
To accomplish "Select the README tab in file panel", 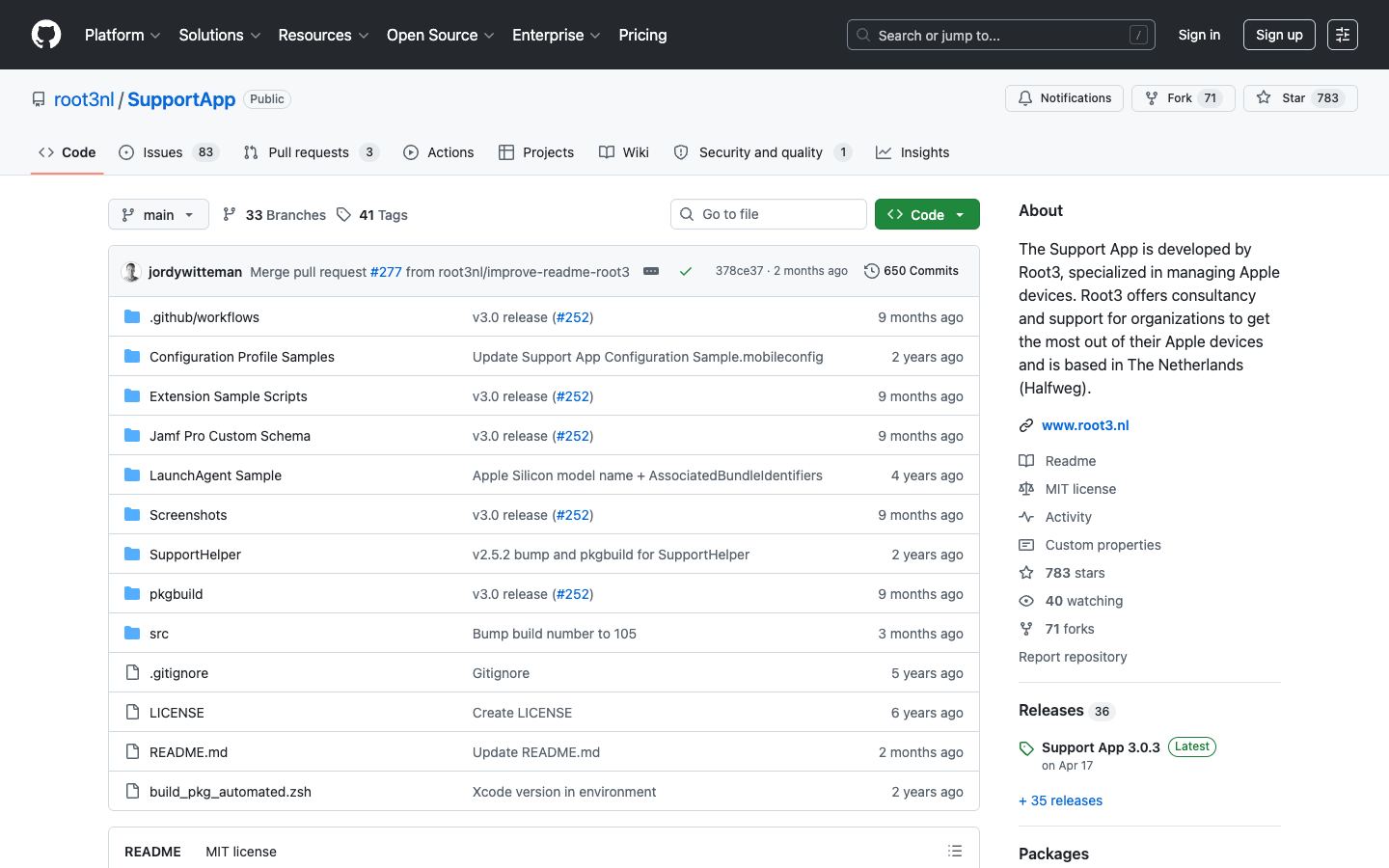I will coord(152,852).
